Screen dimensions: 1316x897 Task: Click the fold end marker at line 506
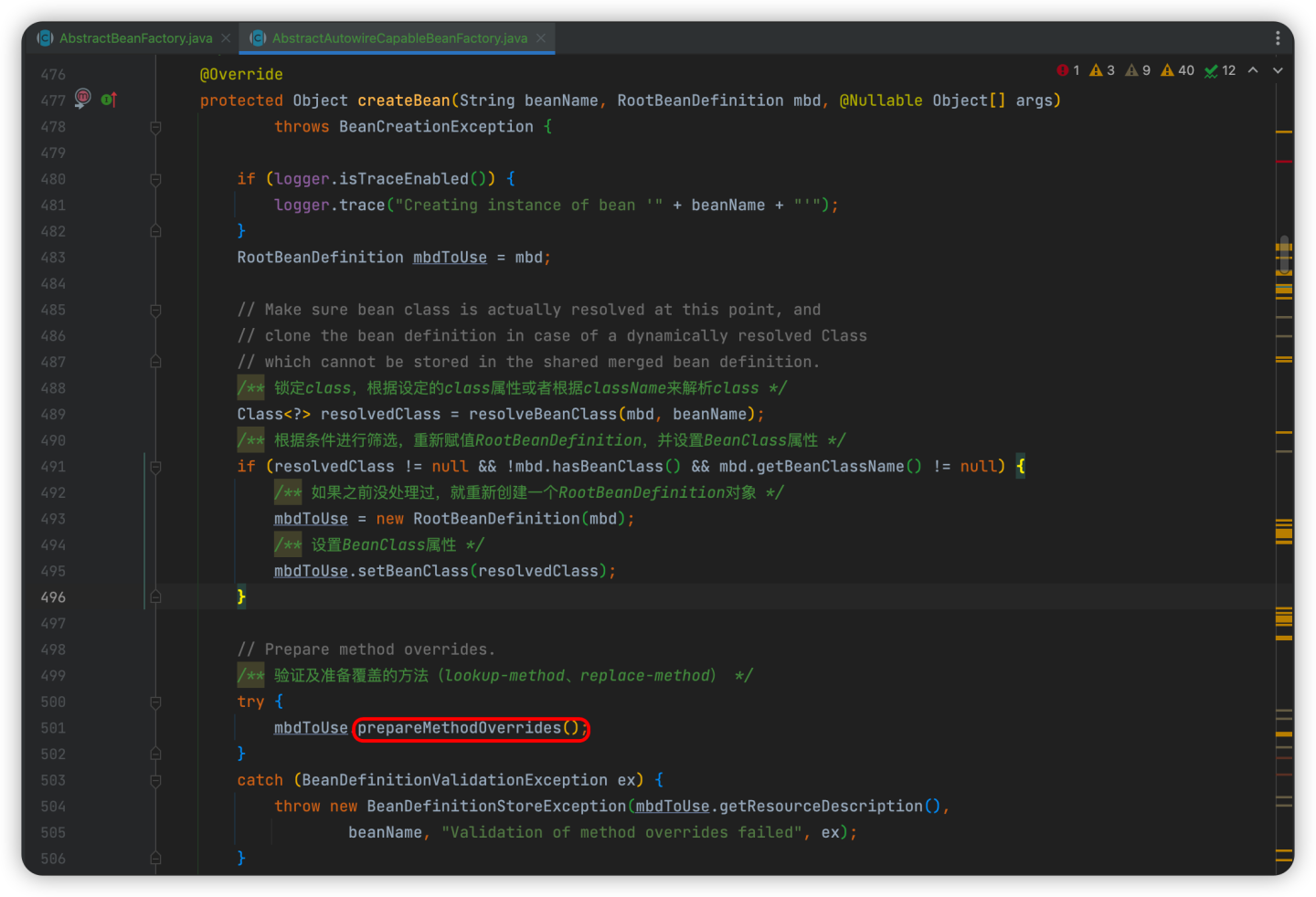pyautogui.click(x=155, y=859)
